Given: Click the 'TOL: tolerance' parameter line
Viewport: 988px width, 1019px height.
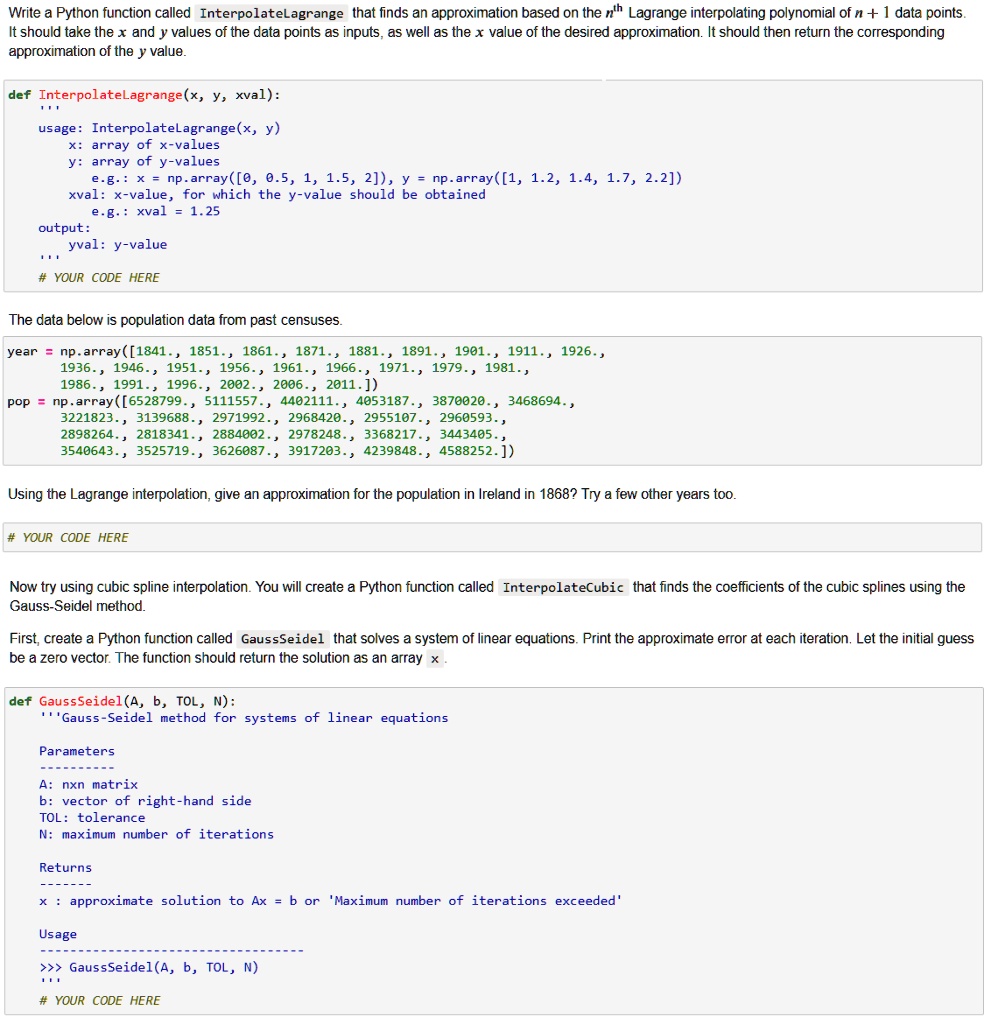Looking at the screenshot, I should pos(92,818).
